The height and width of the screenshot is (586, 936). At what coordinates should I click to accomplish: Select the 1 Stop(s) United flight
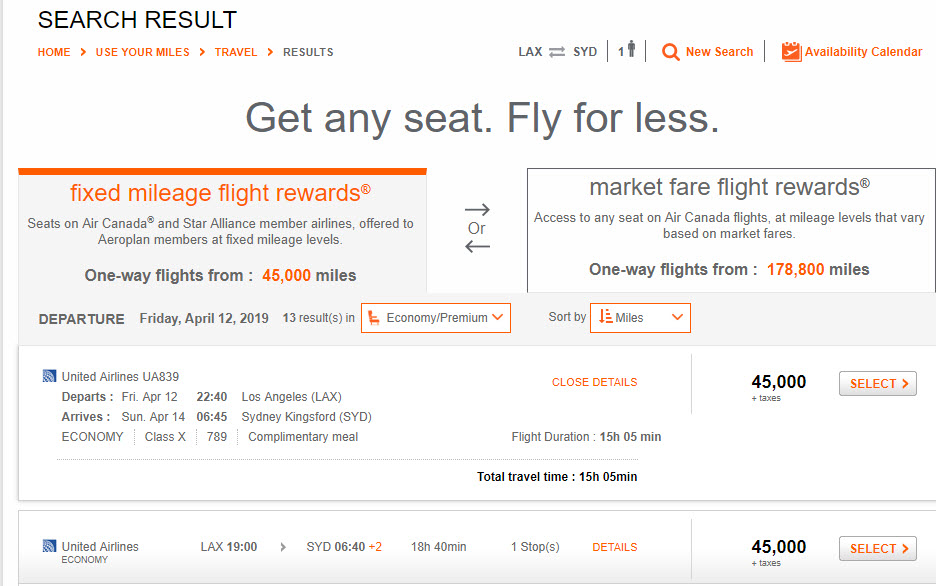click(x=878, y=548)
